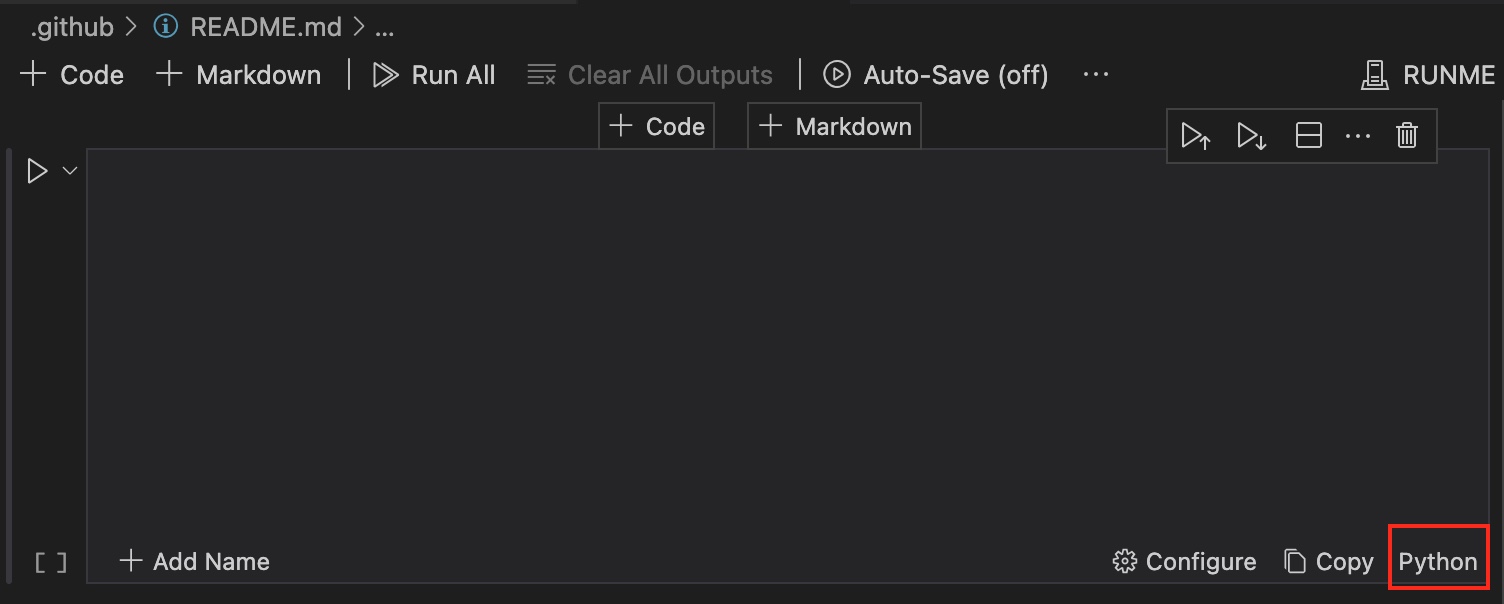This screenshot has height=604, width=1504.
Task: Copy the cell contents
Action: [1329, 562]
